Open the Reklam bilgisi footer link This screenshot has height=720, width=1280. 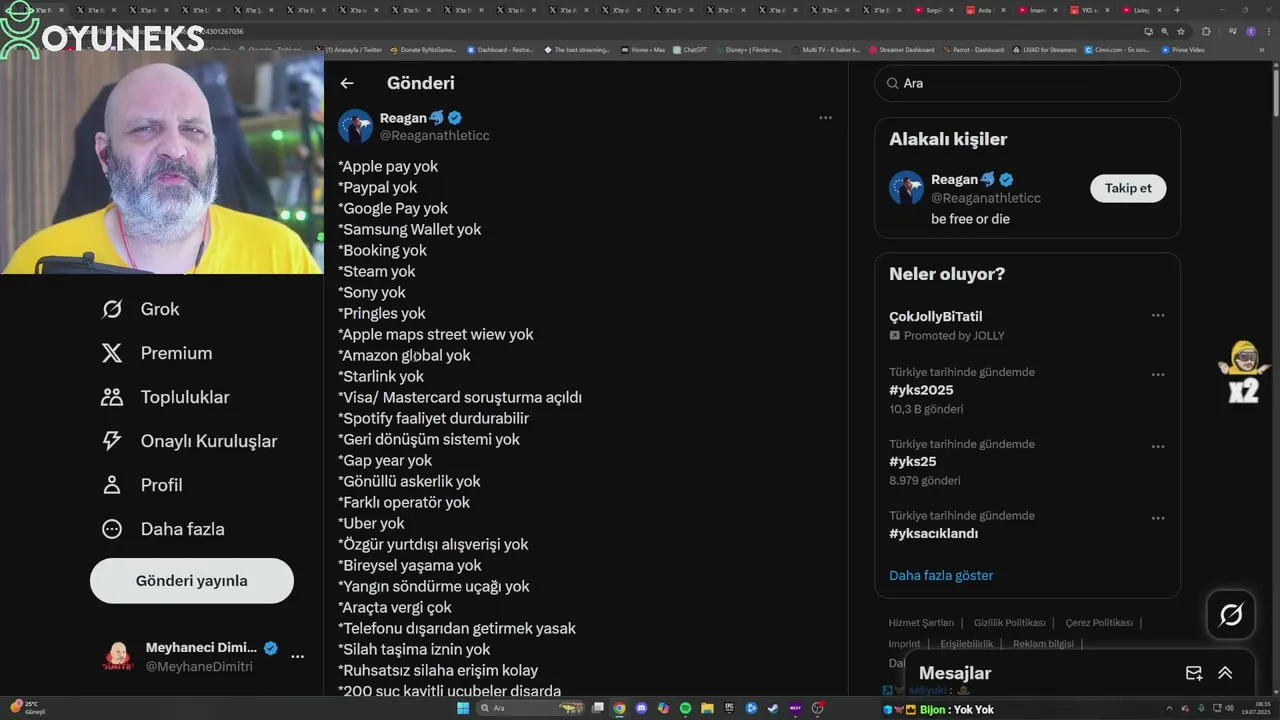click(1043, 644)
